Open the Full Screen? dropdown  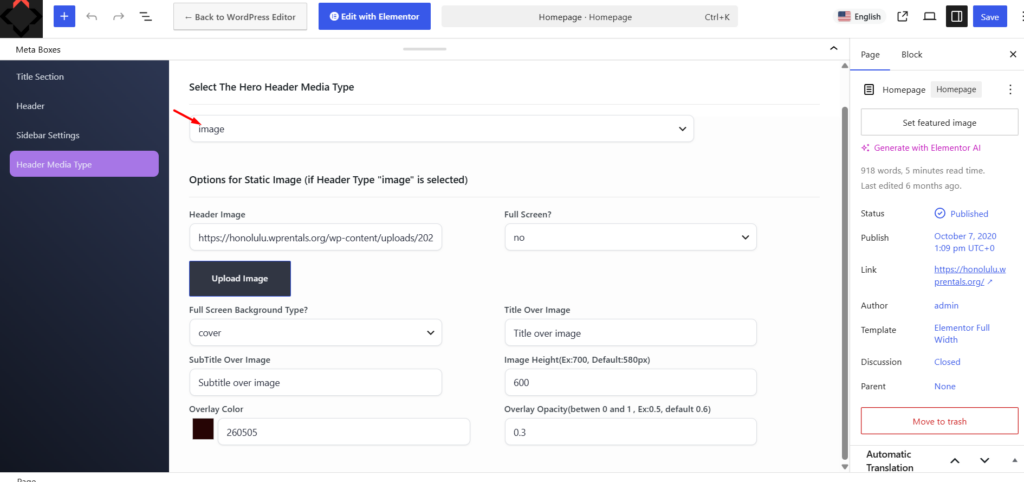pyautogui.click(x=630, y=237)
